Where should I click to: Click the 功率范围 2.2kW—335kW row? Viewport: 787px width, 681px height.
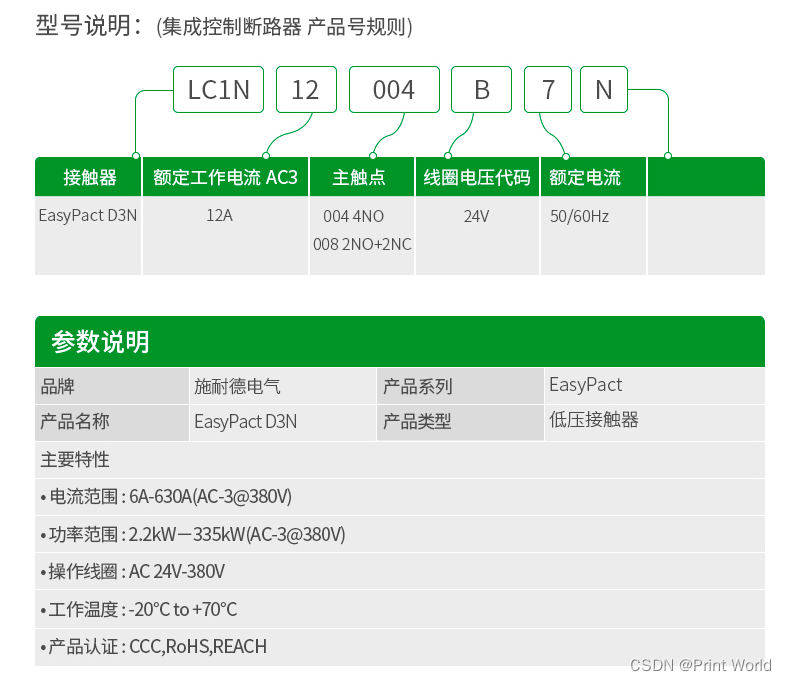tap(400, 534)
